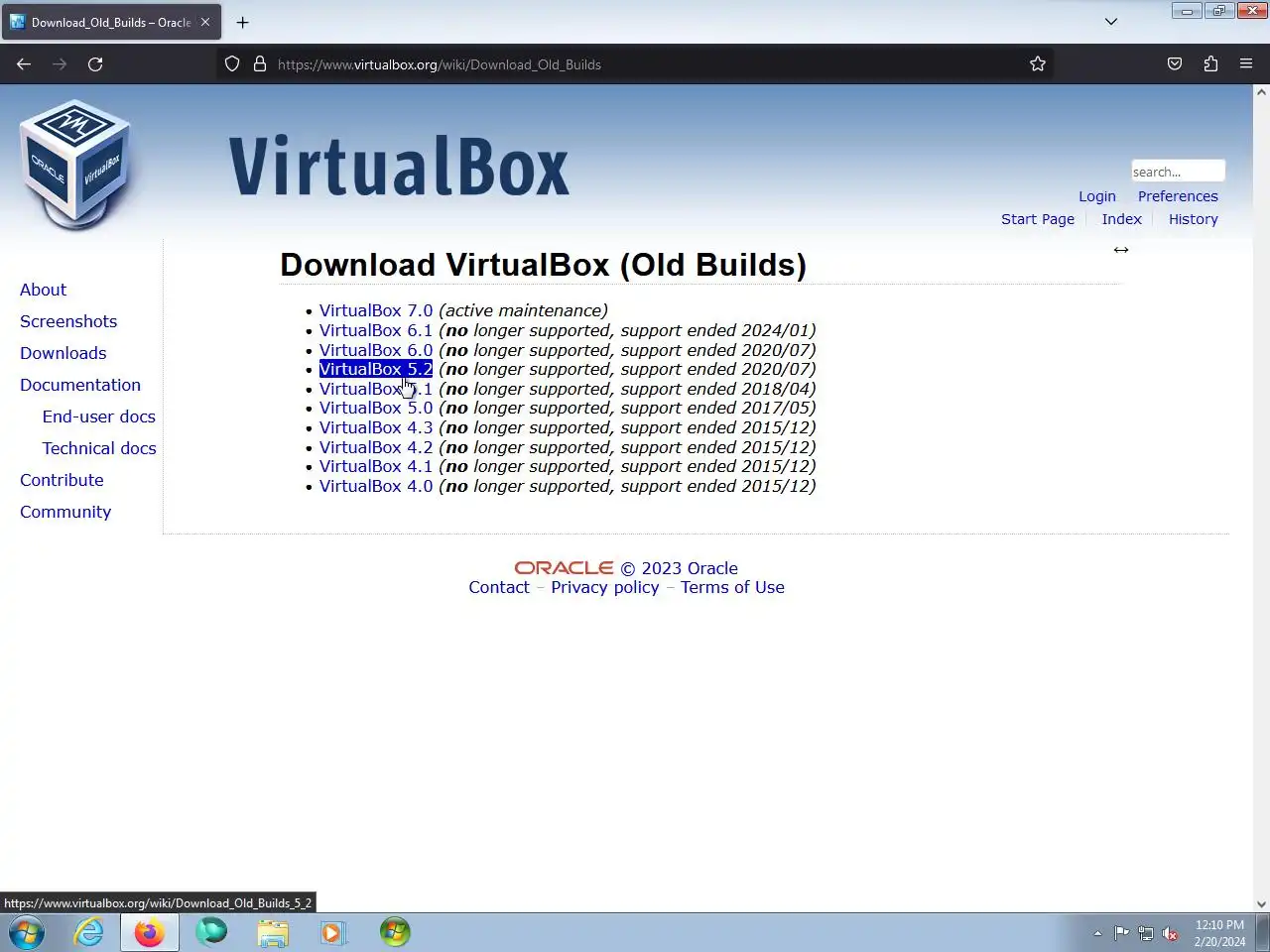Click the scrollbar up arrow

pos(1261,92)
